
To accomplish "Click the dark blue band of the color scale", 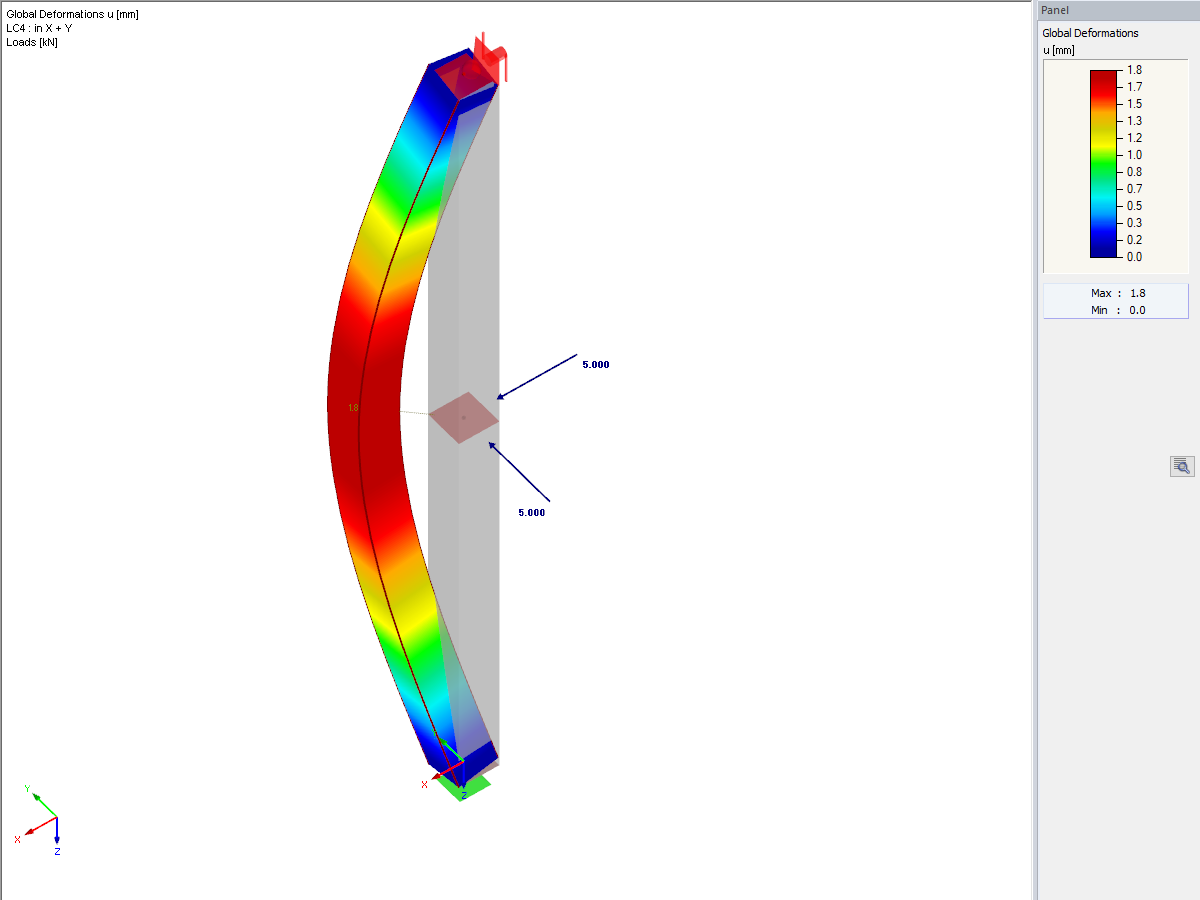I will pos(1103,248).
